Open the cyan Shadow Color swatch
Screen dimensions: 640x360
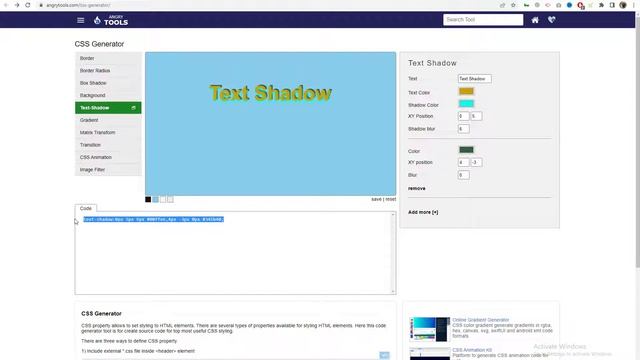pyautogui.click(x=466, y=104)
